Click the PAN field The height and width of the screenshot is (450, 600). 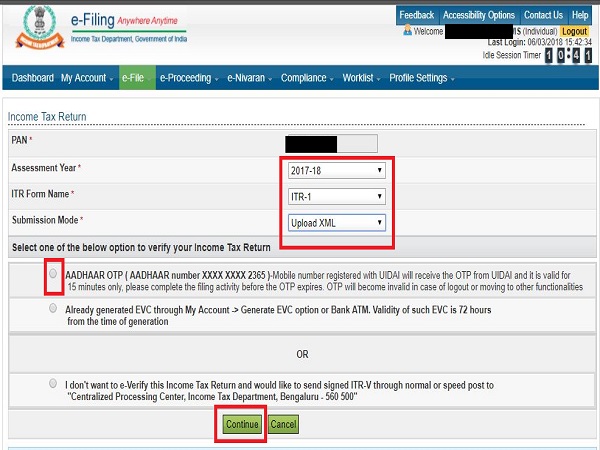(x=331, y=144)
